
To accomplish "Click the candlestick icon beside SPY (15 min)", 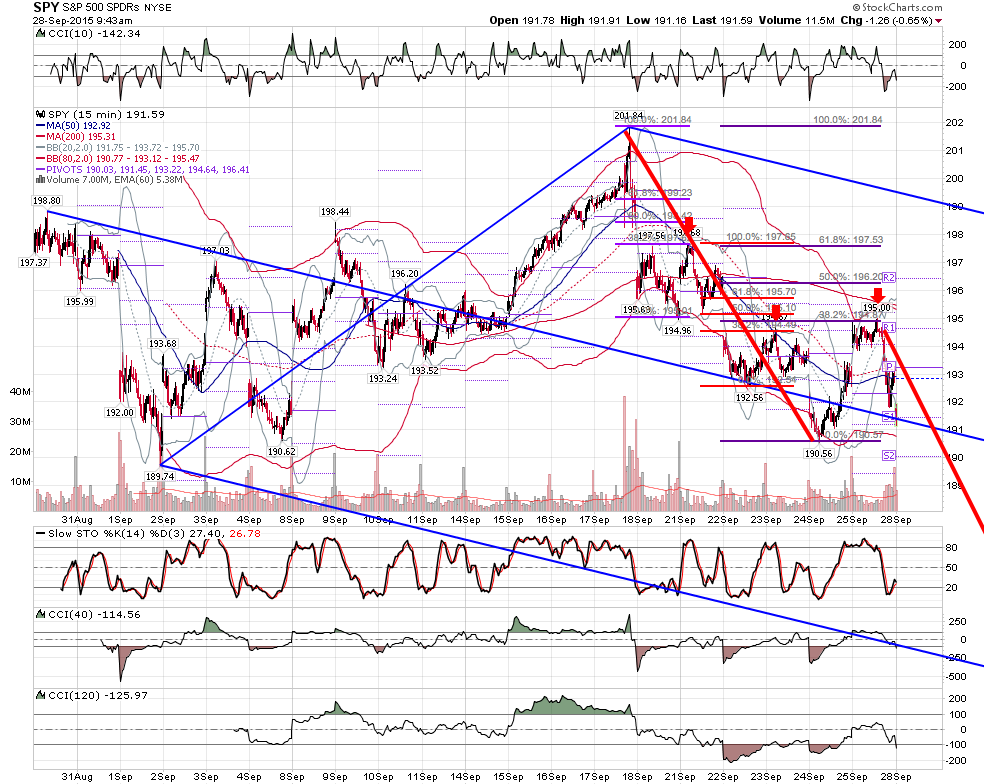I will 41,115.
